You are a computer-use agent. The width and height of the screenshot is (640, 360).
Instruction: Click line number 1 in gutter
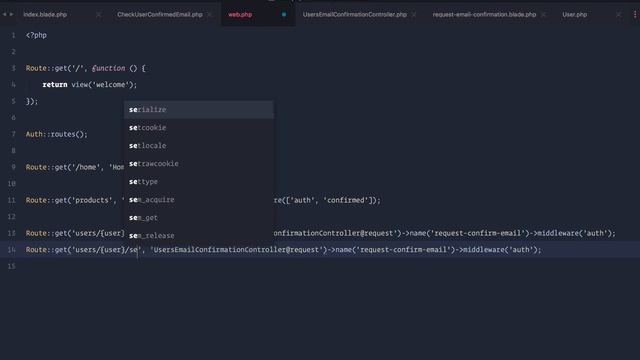point(13,36)
